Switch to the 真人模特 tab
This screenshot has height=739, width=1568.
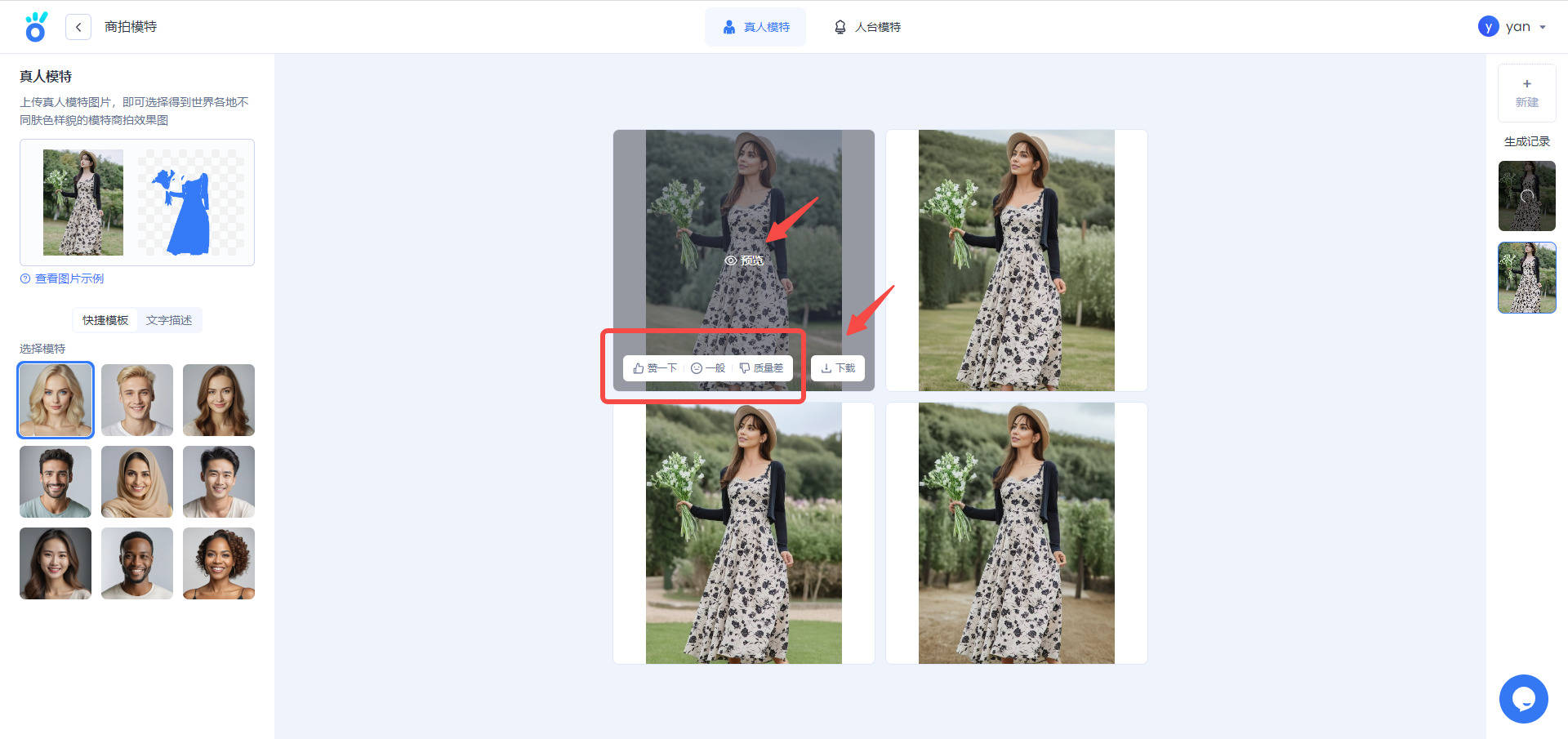755,27
